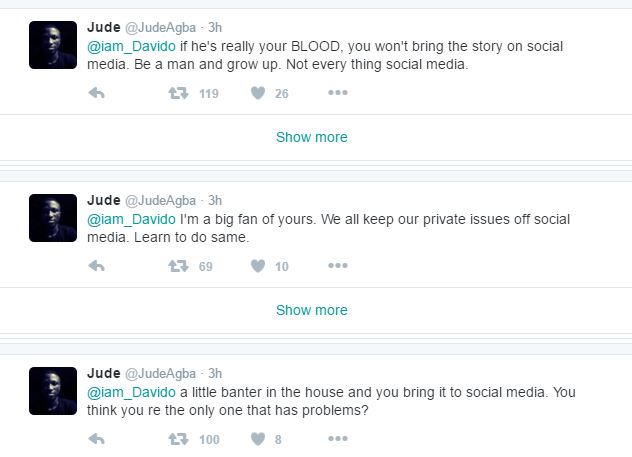Image resolution: width=632 pixels, height=457 pixels.
Task: Open more options on 'big fan' tweet
Action: point(338,266)
